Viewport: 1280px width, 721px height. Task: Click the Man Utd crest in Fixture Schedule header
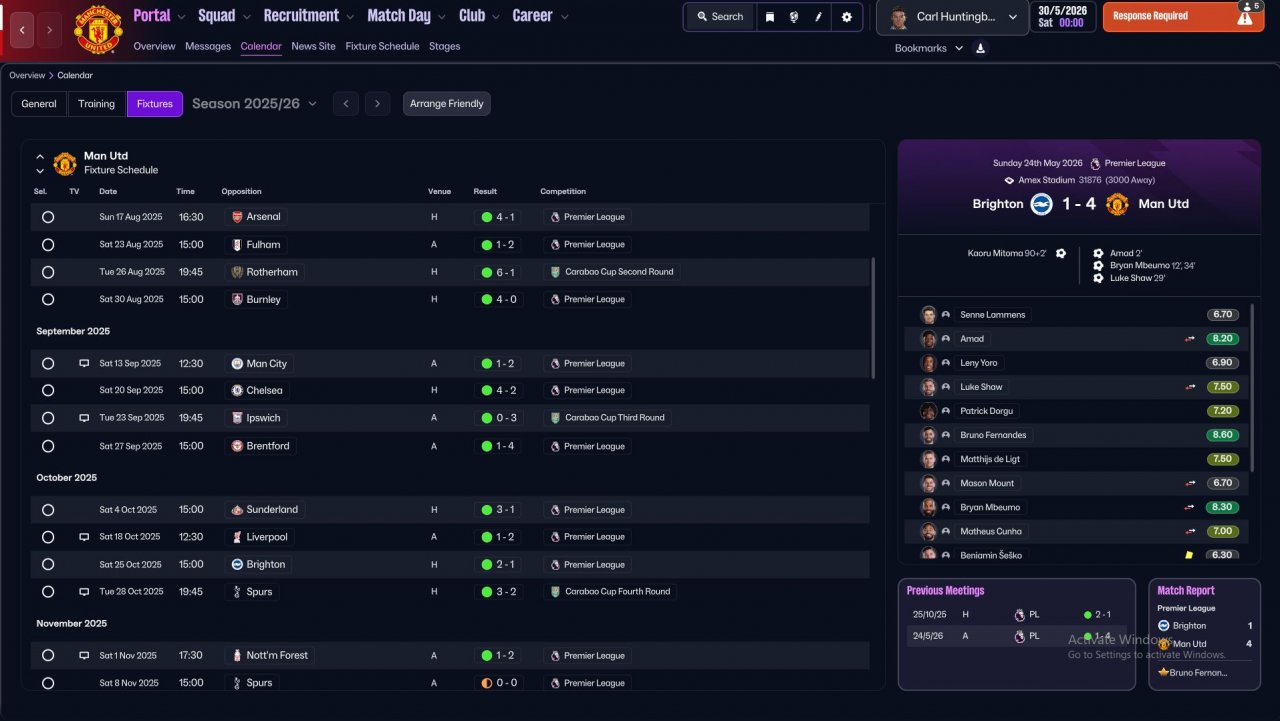coord(65,163)
